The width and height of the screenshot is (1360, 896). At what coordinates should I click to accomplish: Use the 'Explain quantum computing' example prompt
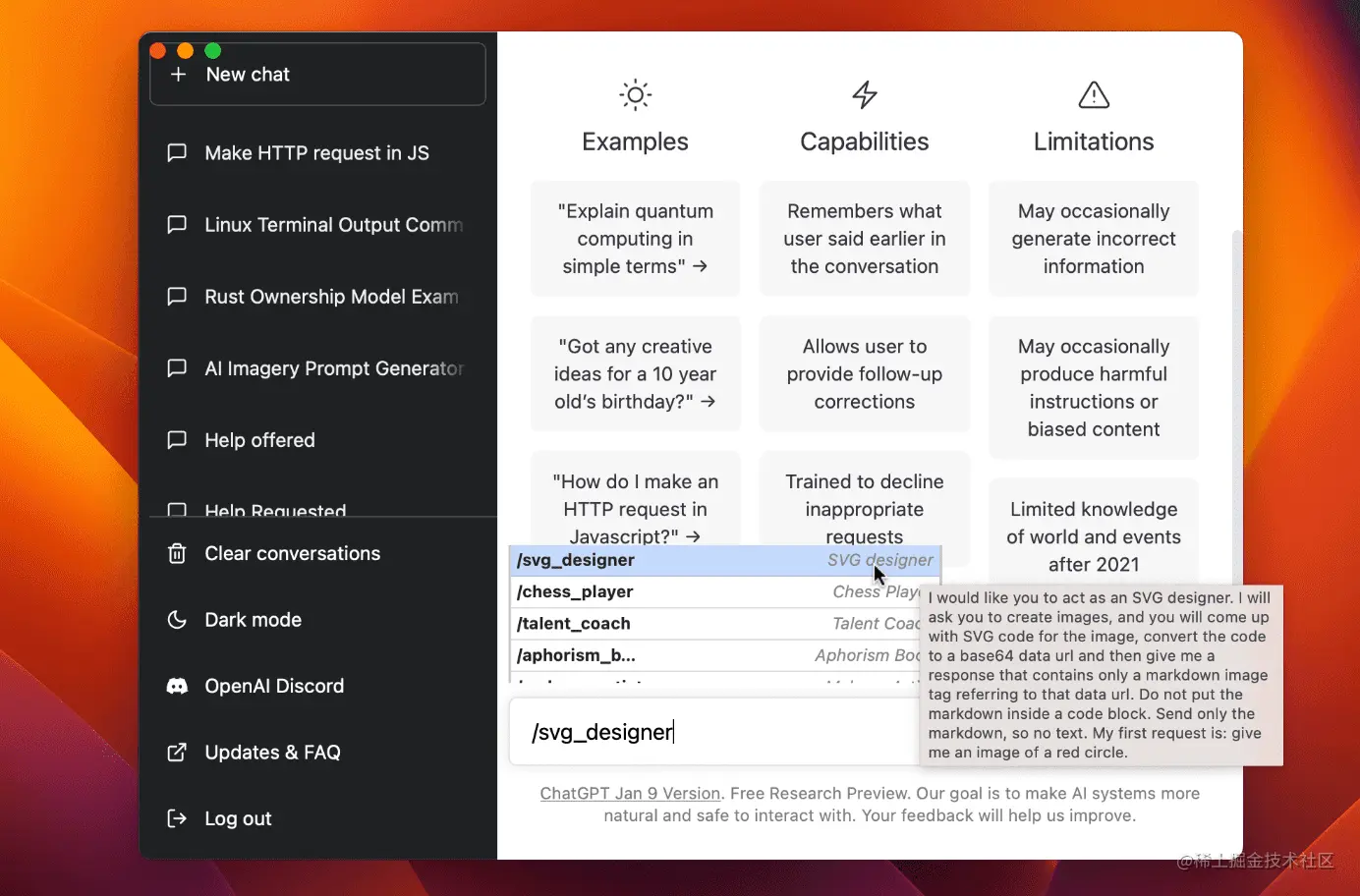[636, 239]
